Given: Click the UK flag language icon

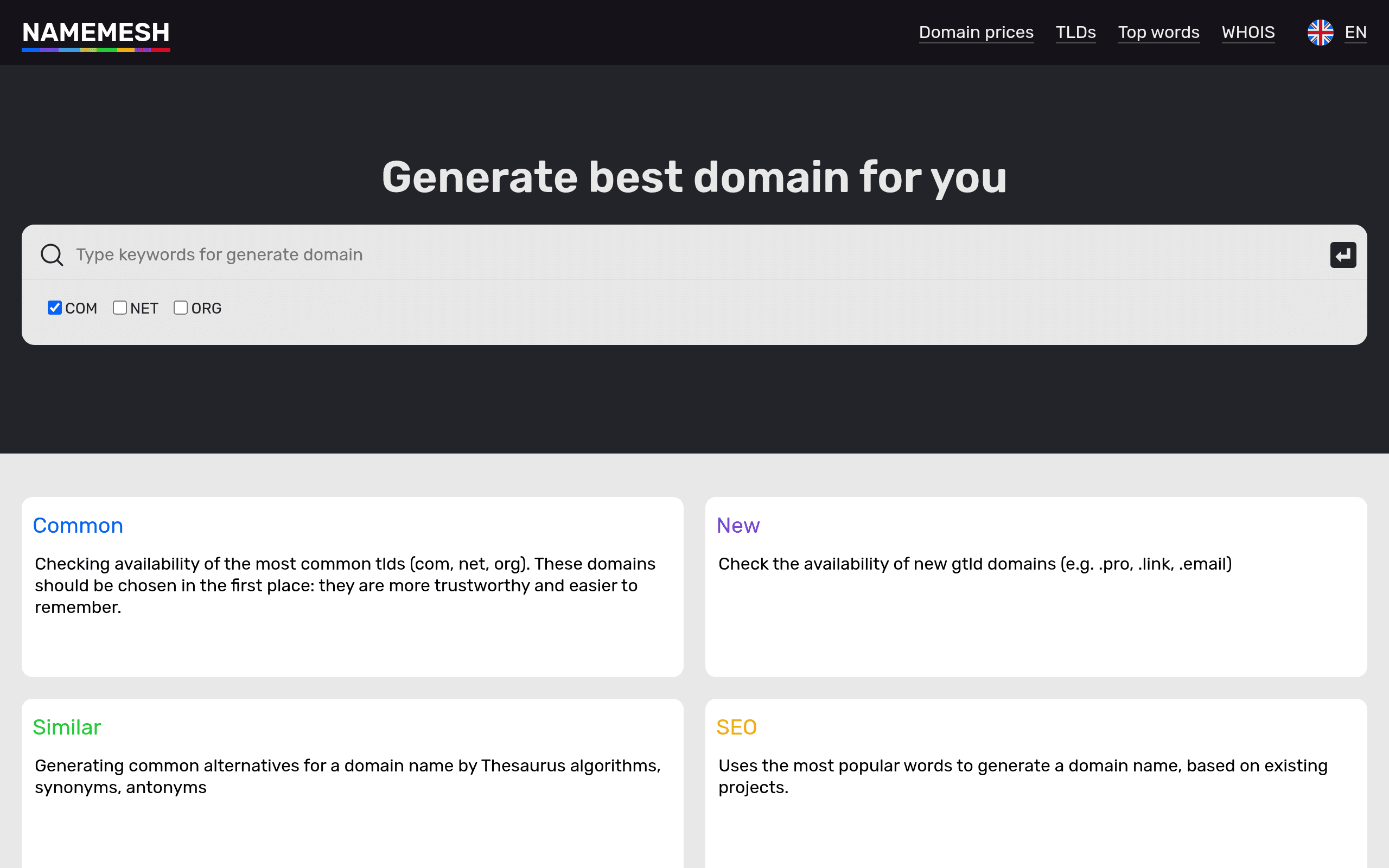Looking at the screenshot, I should 1320,32.
